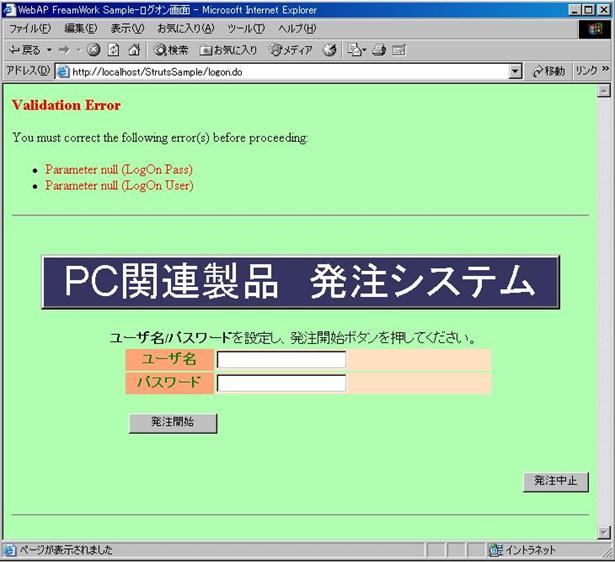615x562 pixels.
Task: Expand the Links (リンク) toolbar chevron
Action: pyautogui.click(x=606, y=71)
